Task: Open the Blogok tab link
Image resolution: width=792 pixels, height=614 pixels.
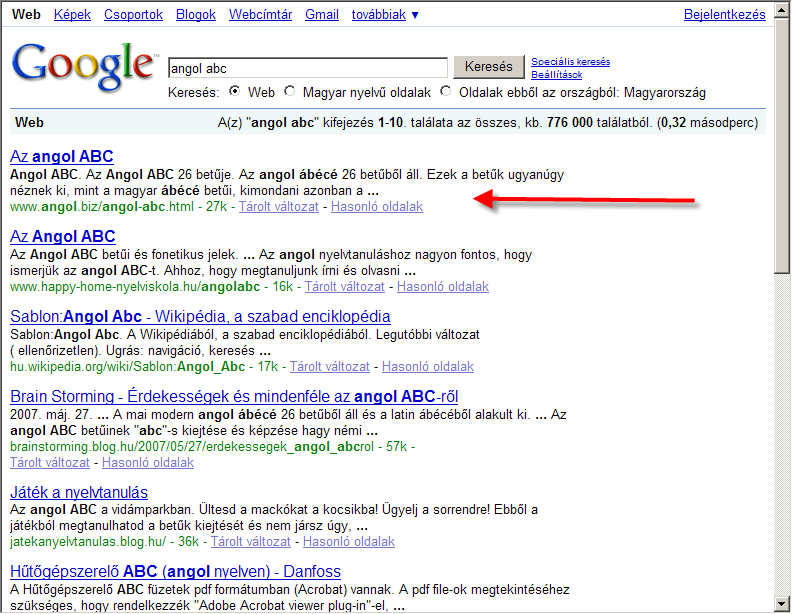Action: pyautogui.click(x=196, y=15)
